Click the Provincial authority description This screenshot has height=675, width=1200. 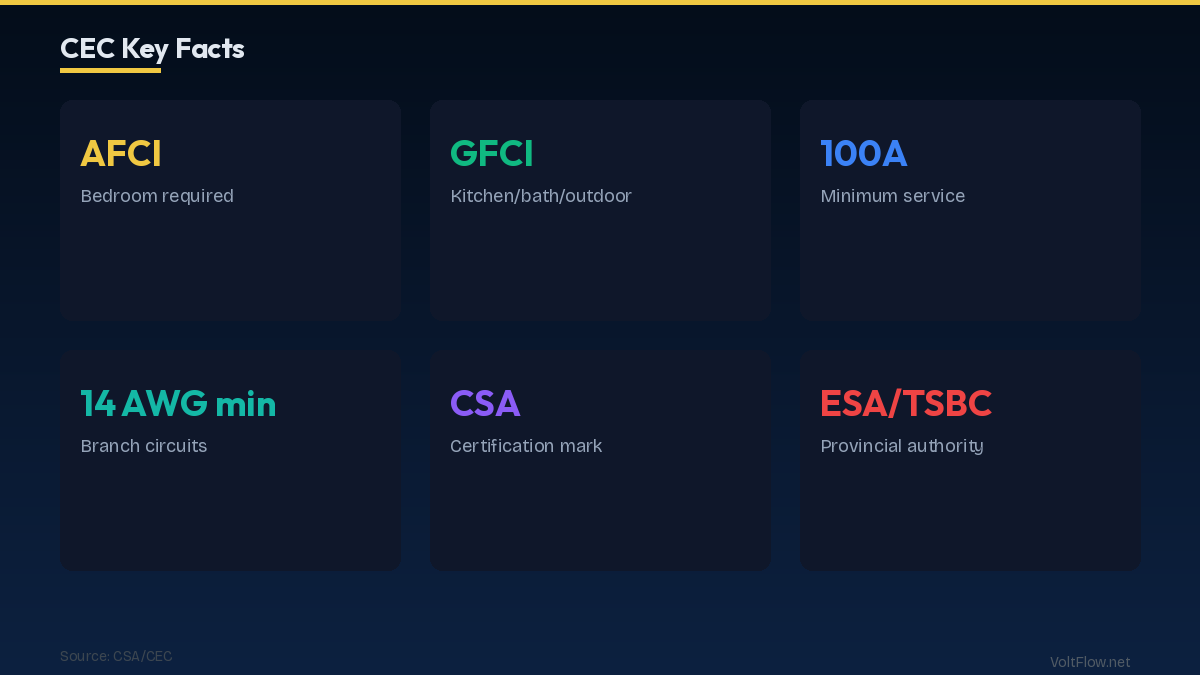click(901, 446)
